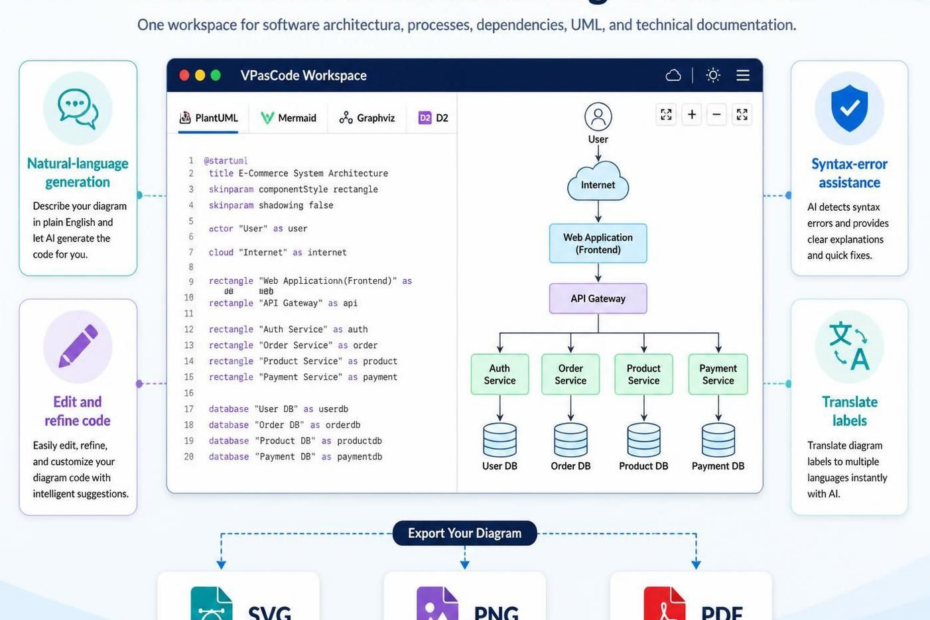The width and height of the screenshot is (930, 620).
Task: Click code line 'database "Payment DB" as paymentdb'
Action: [295, 457]
